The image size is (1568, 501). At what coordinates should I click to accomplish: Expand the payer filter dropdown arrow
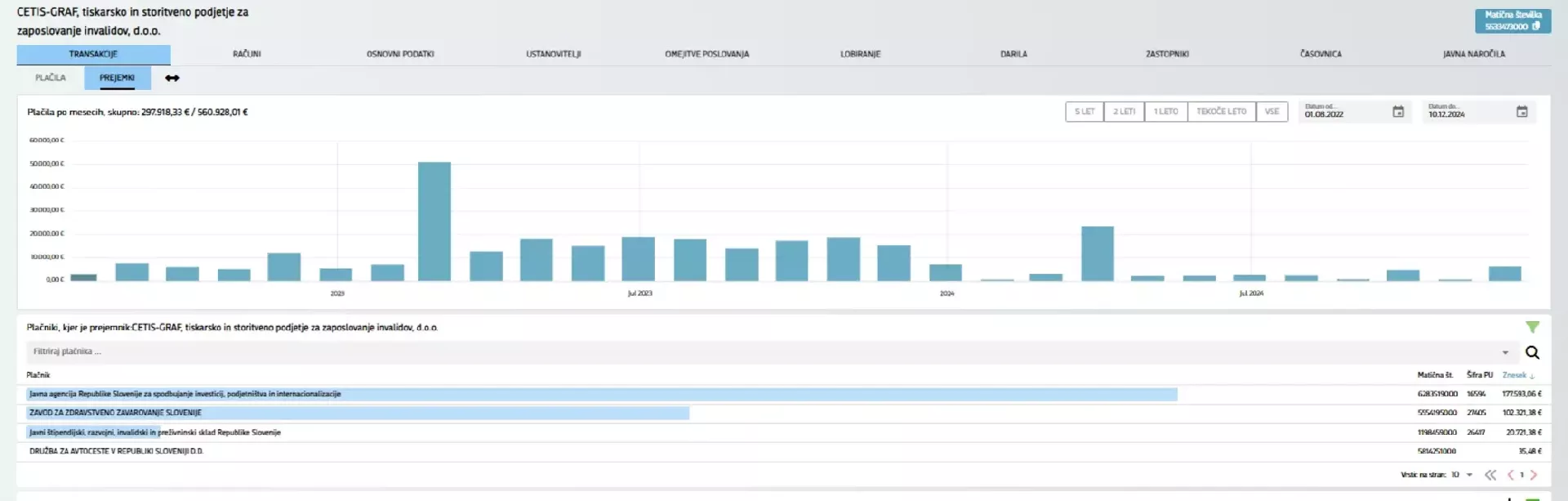(1505, 352)
